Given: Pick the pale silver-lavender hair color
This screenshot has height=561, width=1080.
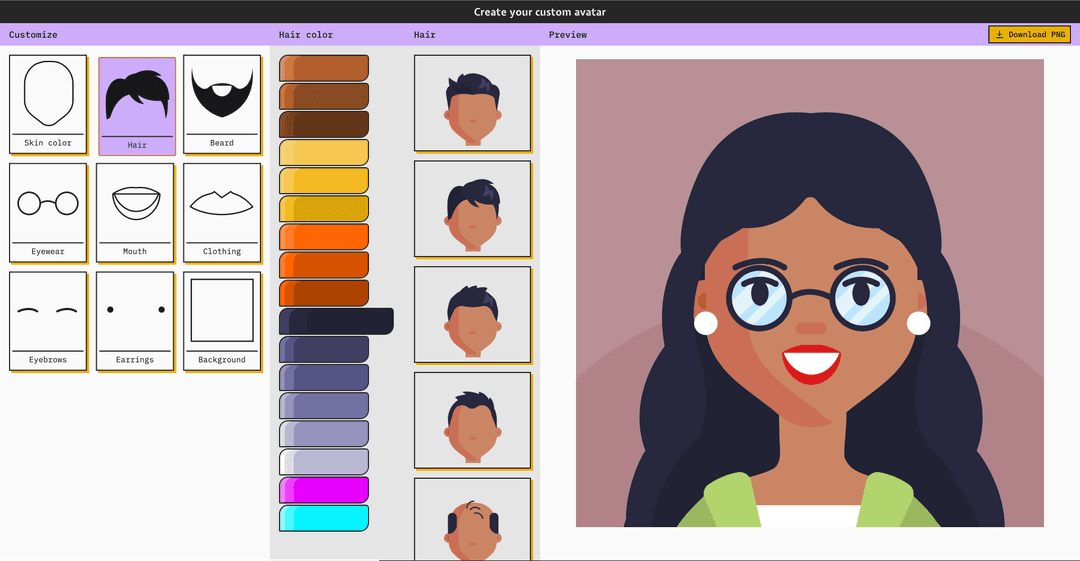Looking at the screenshot, I should [x=324, y=462].
